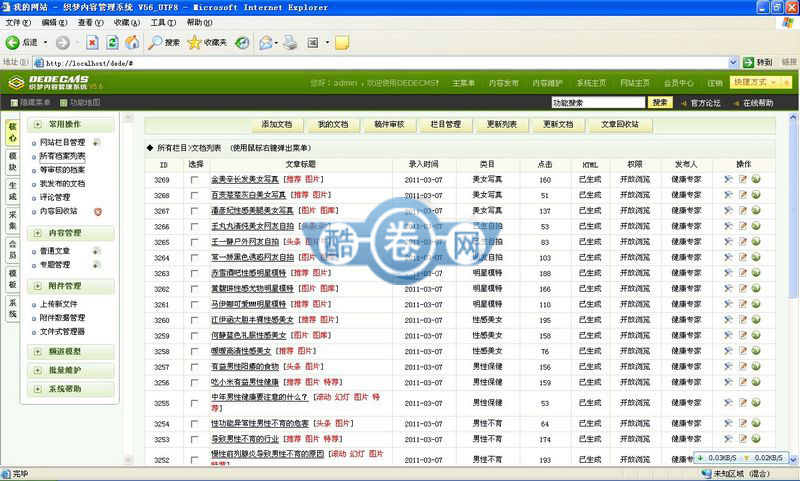Check the box for article 3260
The image size is (800, 481).
coord(194,320)
